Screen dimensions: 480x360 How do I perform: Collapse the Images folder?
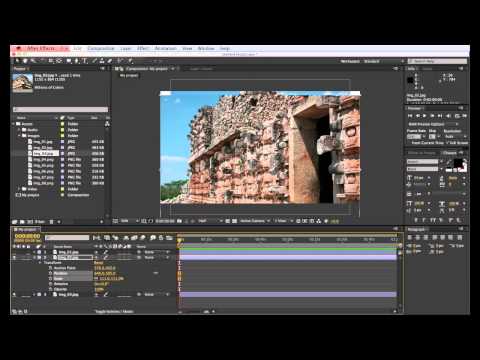click(19, 136)
